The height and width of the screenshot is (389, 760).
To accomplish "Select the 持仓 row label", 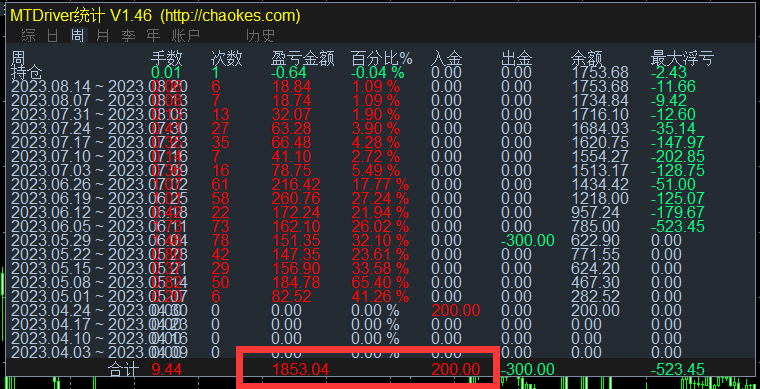I will click(x=27, y=73).
